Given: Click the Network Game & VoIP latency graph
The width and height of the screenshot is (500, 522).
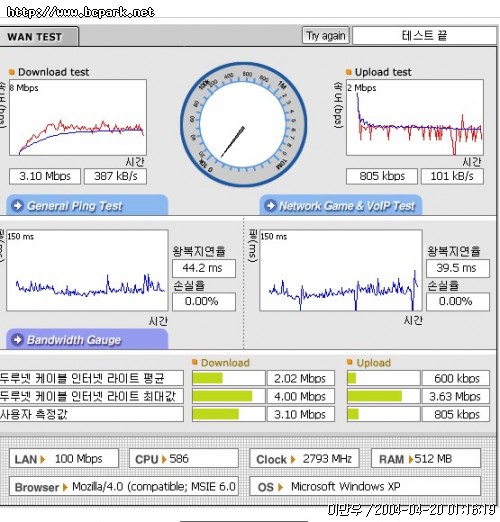Looking at the screenshot, I should pos(341,270).
